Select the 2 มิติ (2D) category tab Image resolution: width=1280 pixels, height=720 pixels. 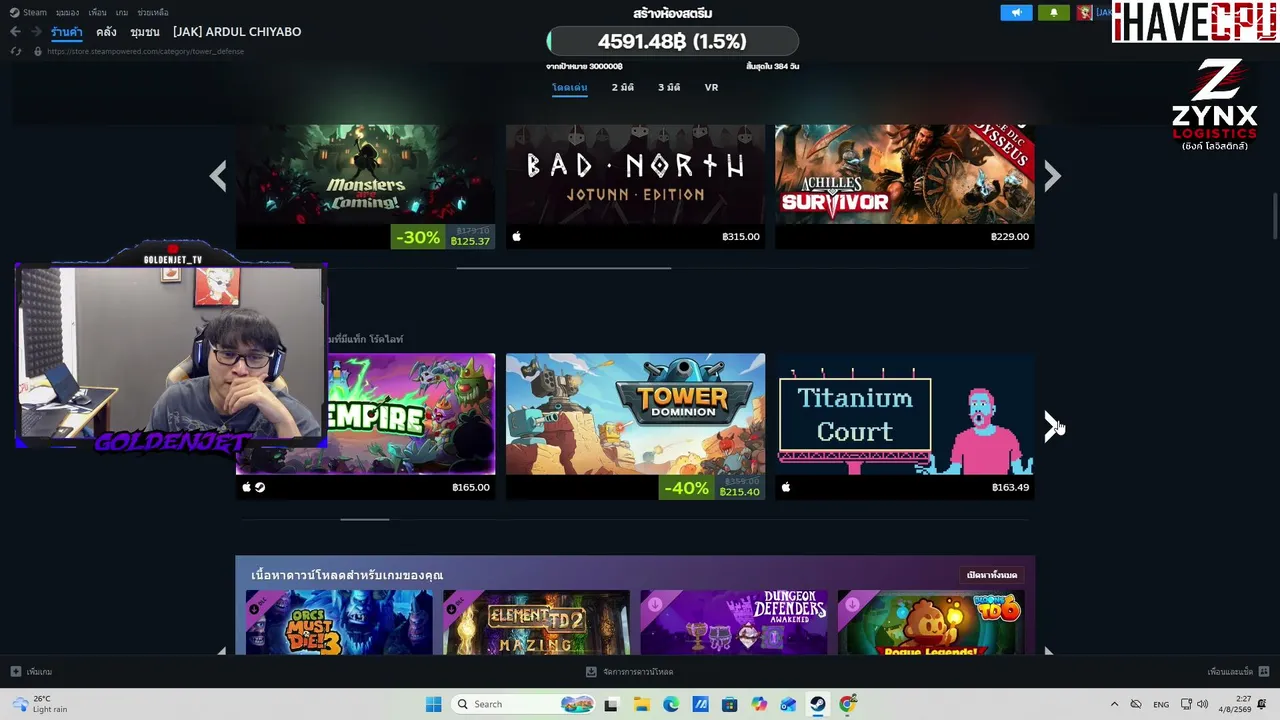coord(623,87)
